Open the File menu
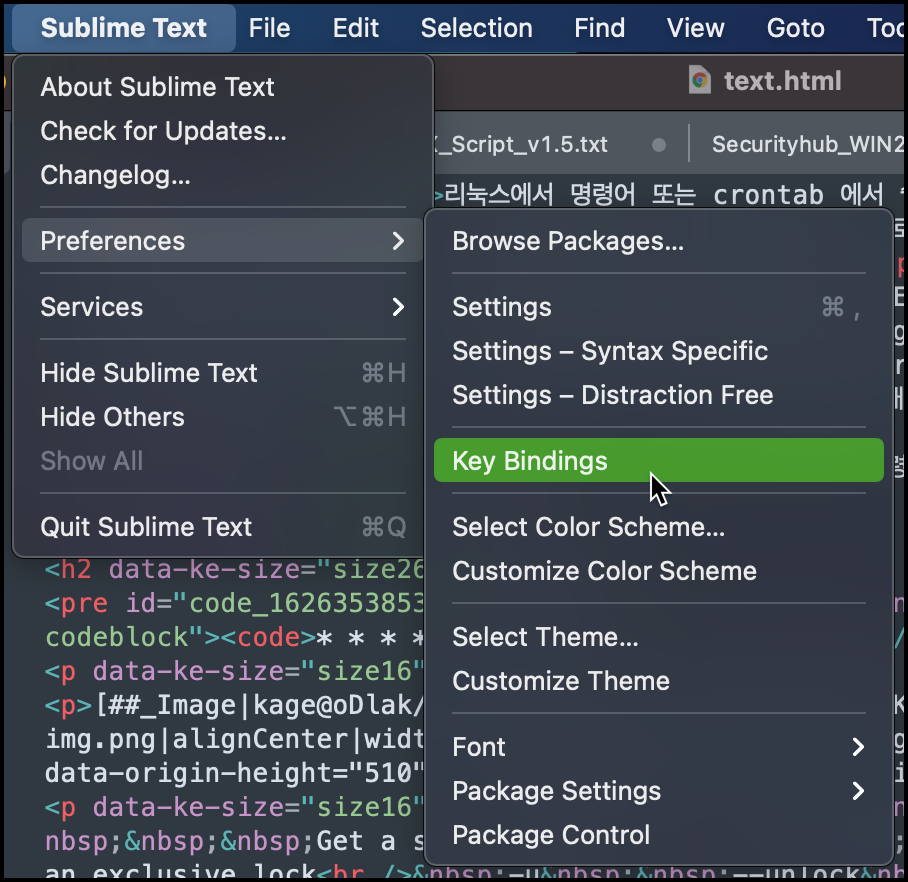This screenshot has height=882, width=908. pos(269,28)
